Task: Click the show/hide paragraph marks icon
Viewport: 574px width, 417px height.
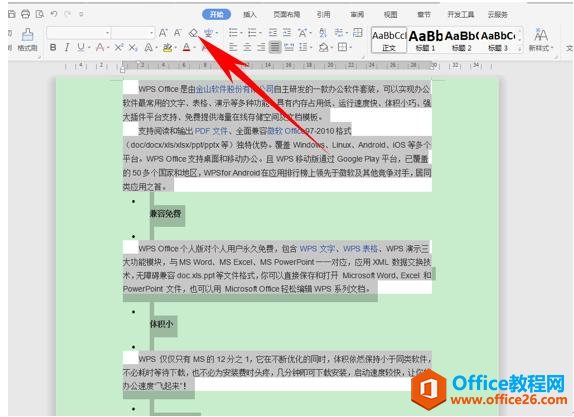Action: (339, 33)
